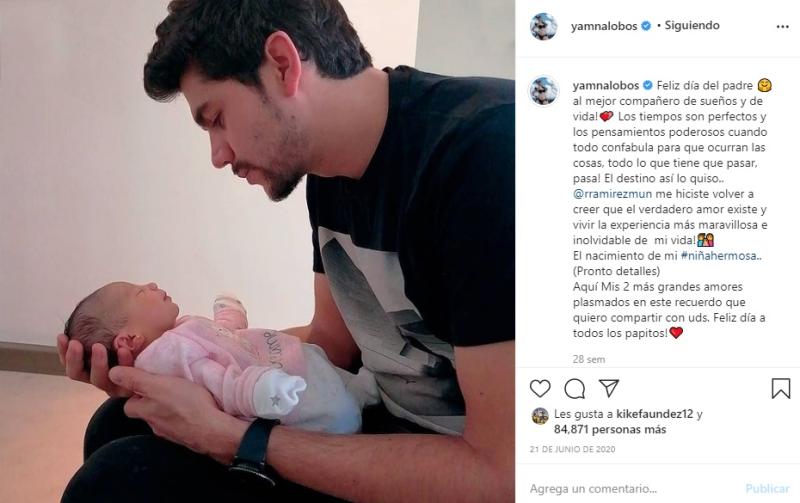Open the kikefaundez12 profile link
800x503 pixels.
coord(655,414)
